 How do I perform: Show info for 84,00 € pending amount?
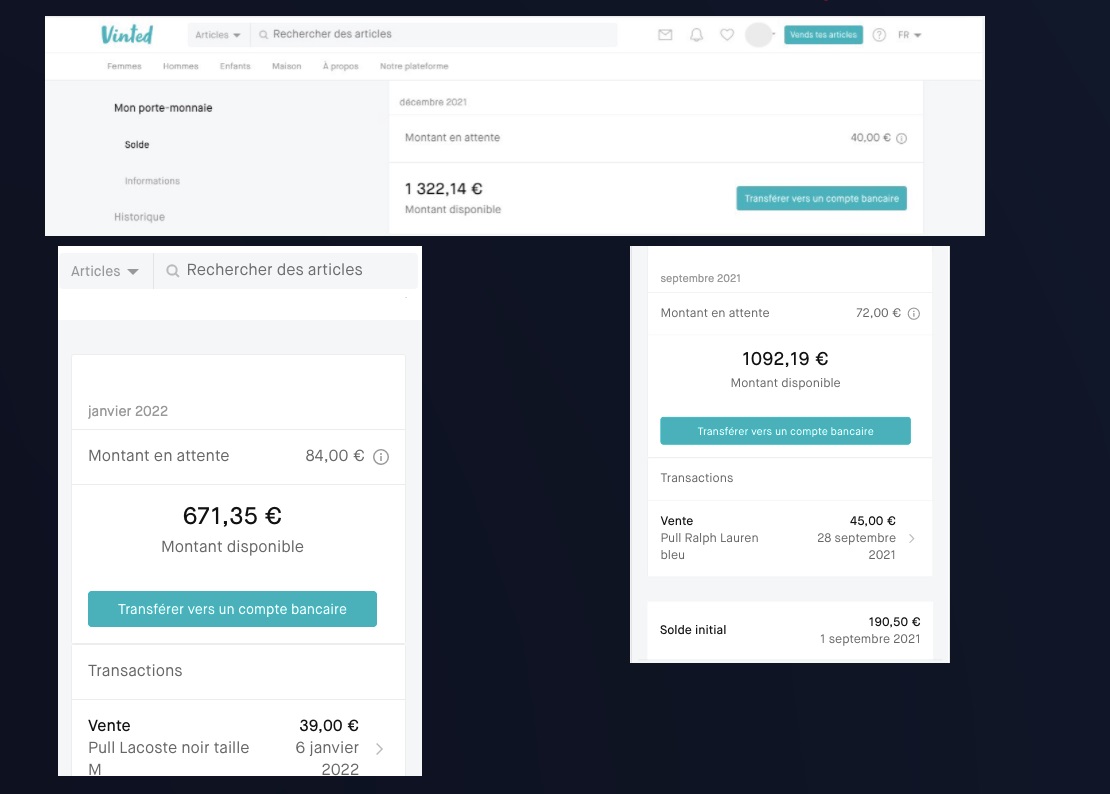[x=381, y=457]
